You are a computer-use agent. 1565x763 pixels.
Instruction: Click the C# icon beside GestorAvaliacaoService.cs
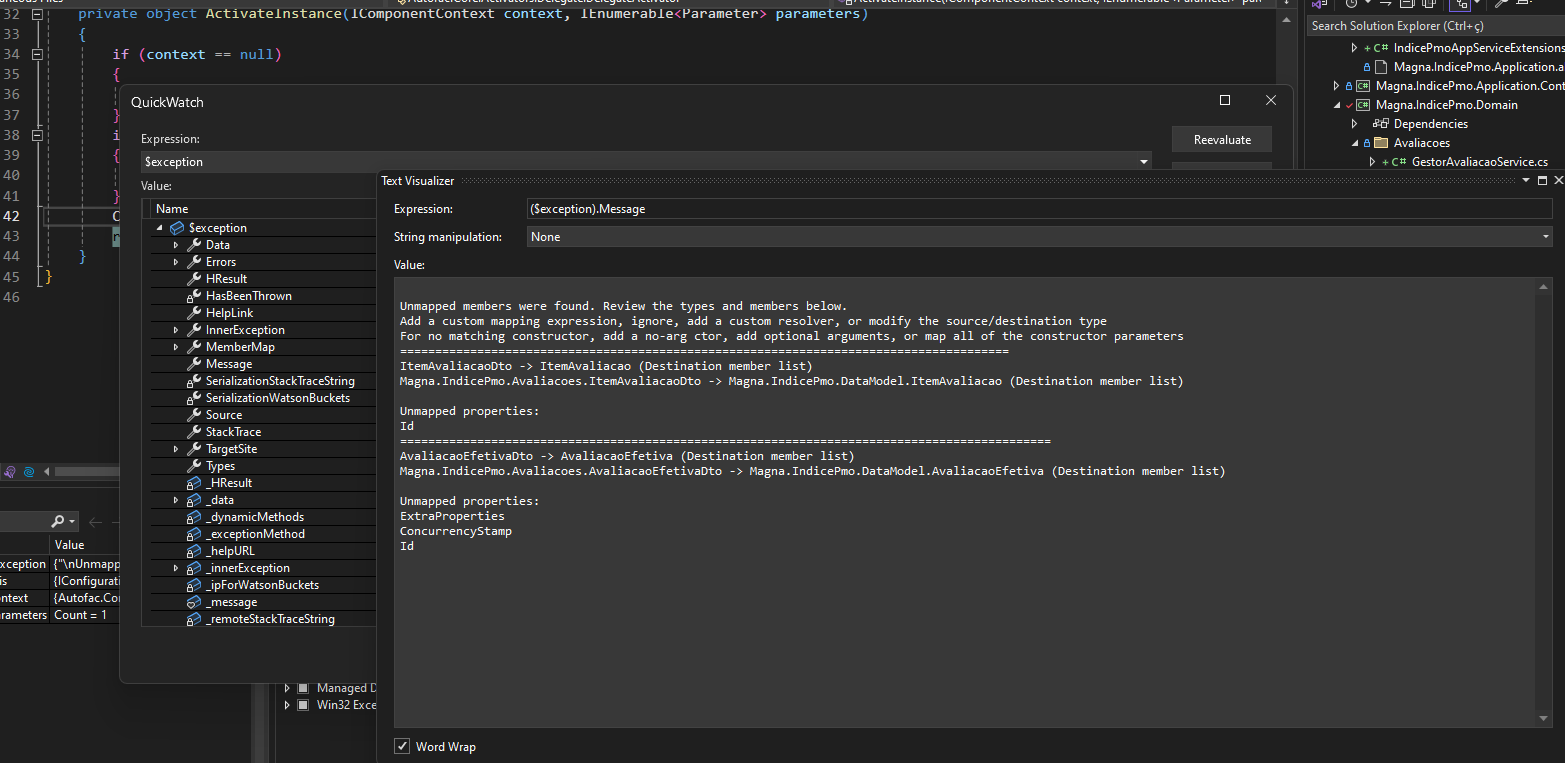(1400, 161)
